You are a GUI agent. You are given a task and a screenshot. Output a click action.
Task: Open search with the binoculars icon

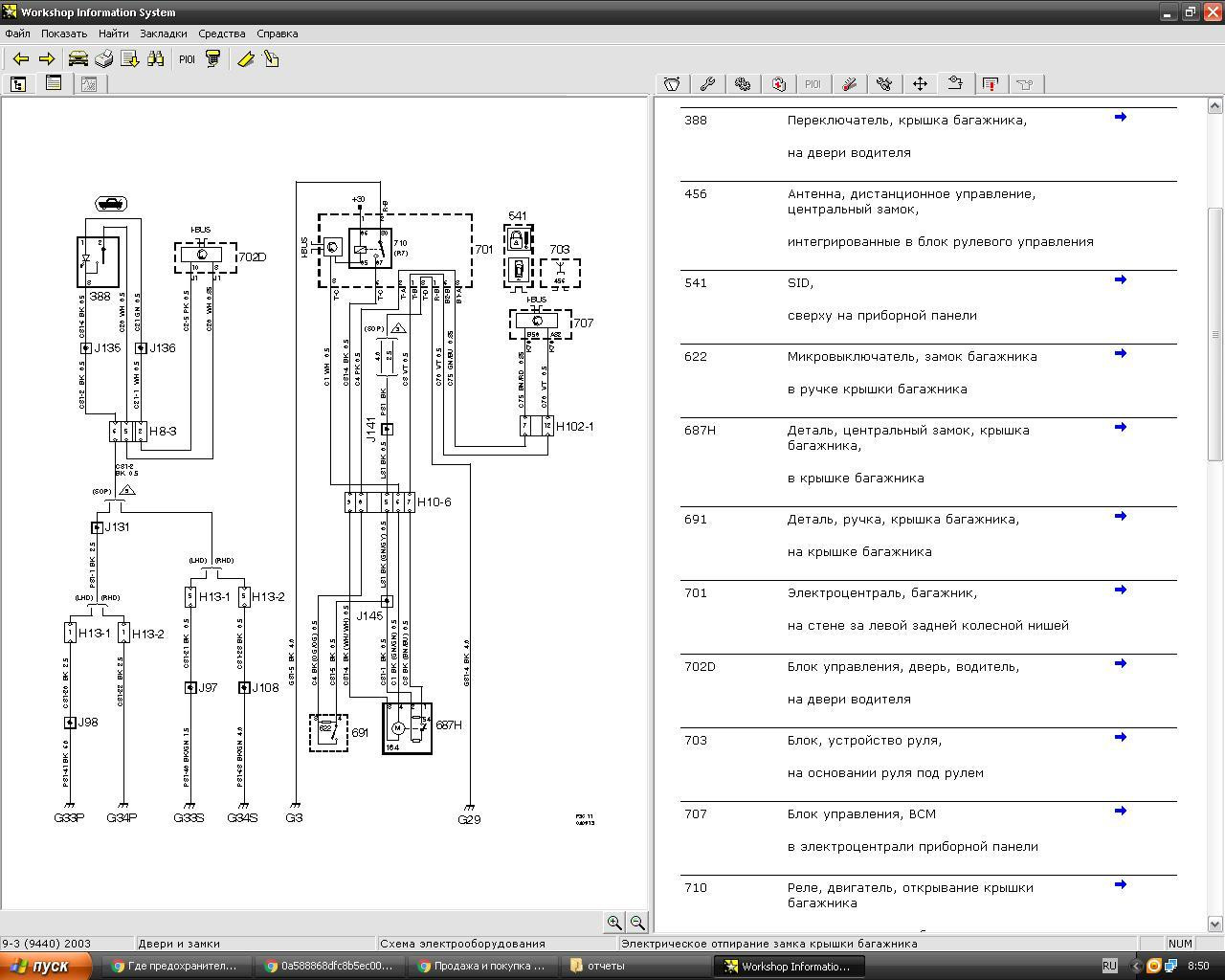155,59
